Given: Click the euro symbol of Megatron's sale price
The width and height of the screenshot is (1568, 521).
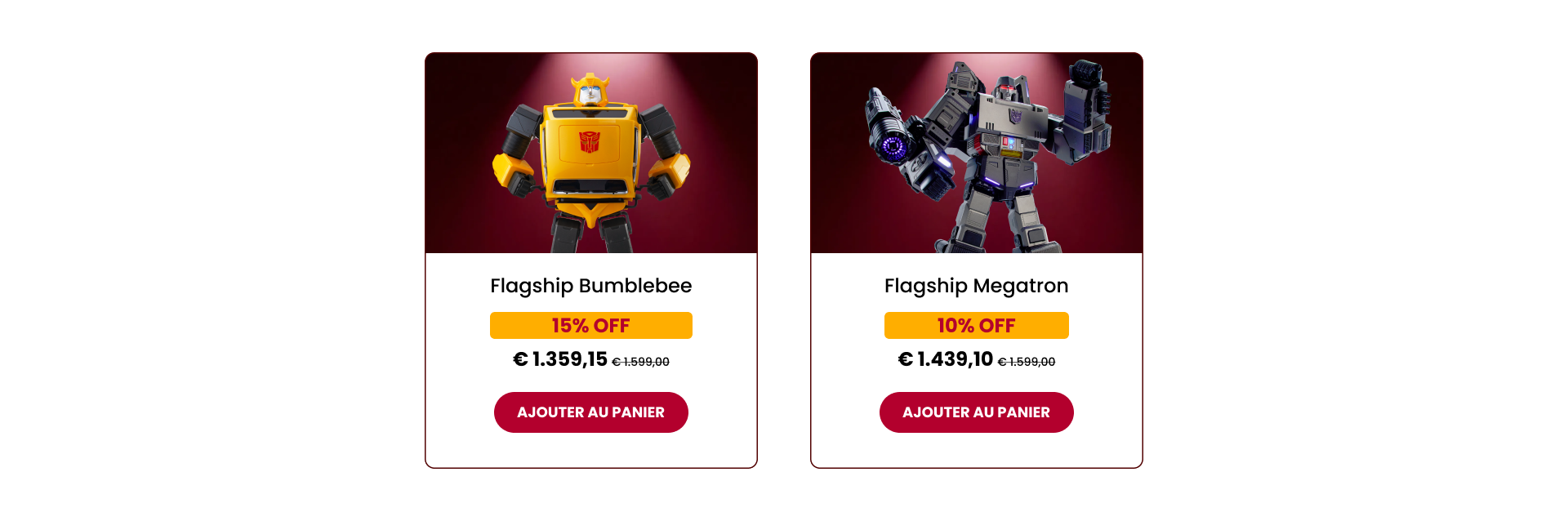Looking at the screenshot, I should pos(905,359).
